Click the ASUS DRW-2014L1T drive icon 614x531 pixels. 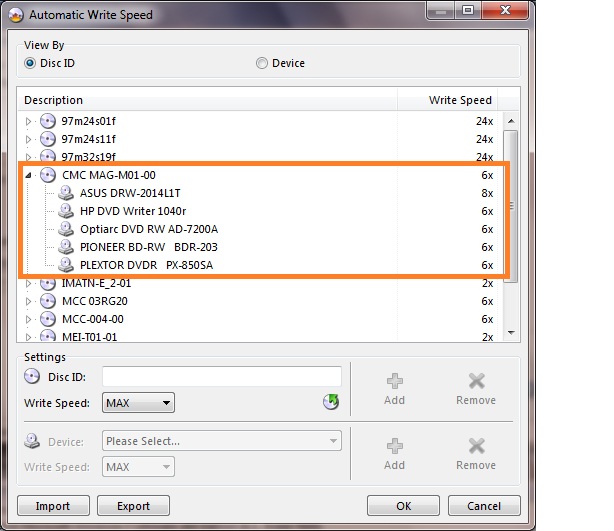pos(66,193)
